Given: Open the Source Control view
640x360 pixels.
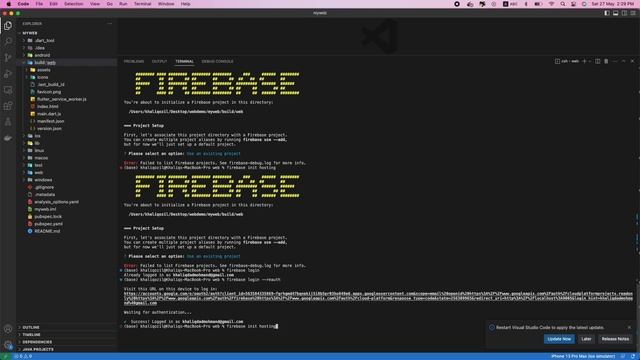Looking at the screenshot, I should 8,58.
